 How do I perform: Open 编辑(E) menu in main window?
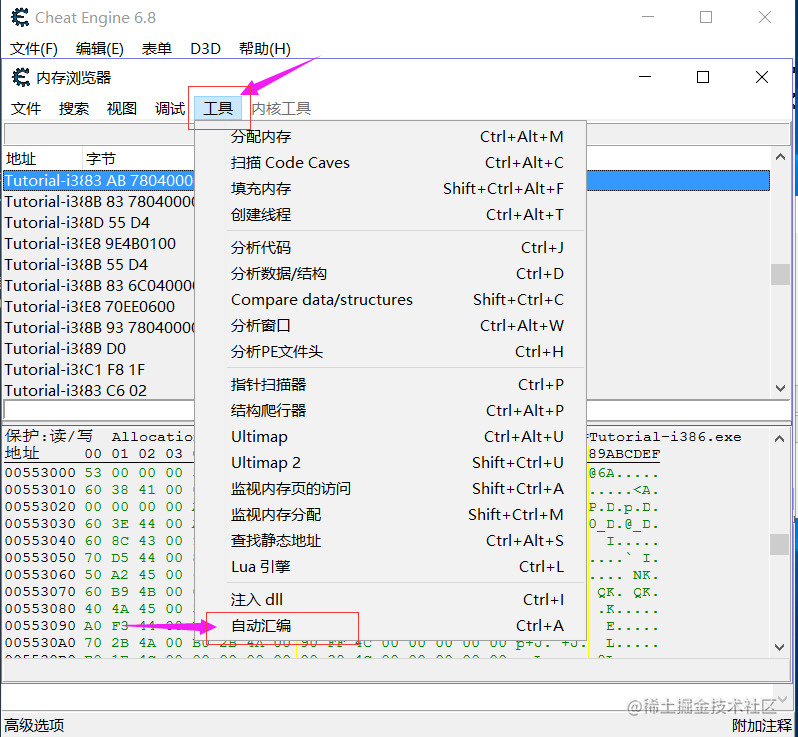pos(100,49)
